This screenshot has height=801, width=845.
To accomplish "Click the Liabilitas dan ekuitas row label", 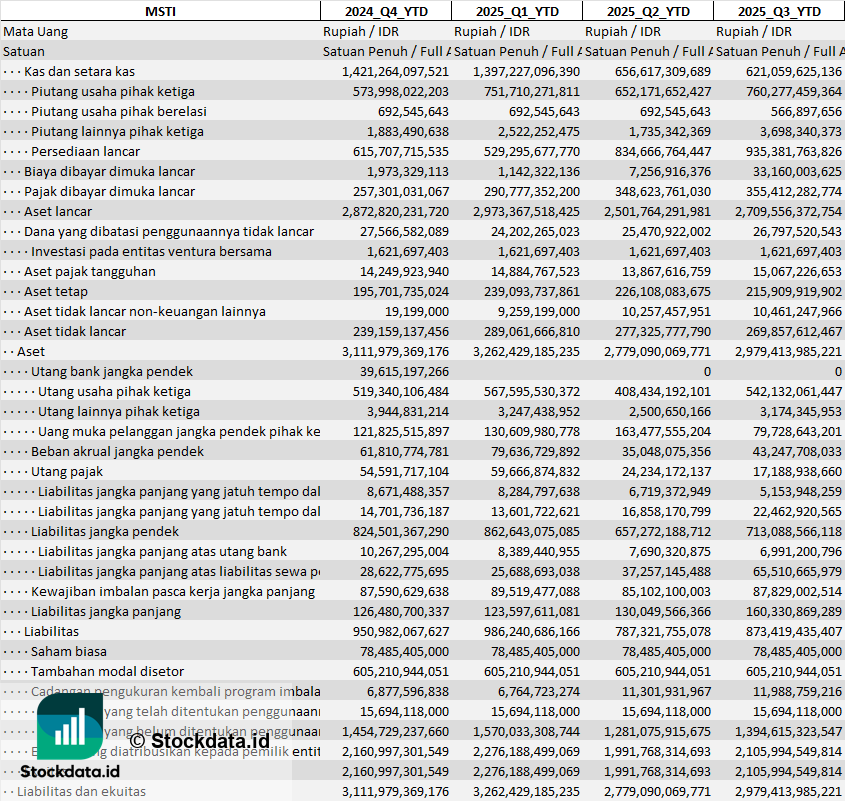I will (x=81, y=791).
